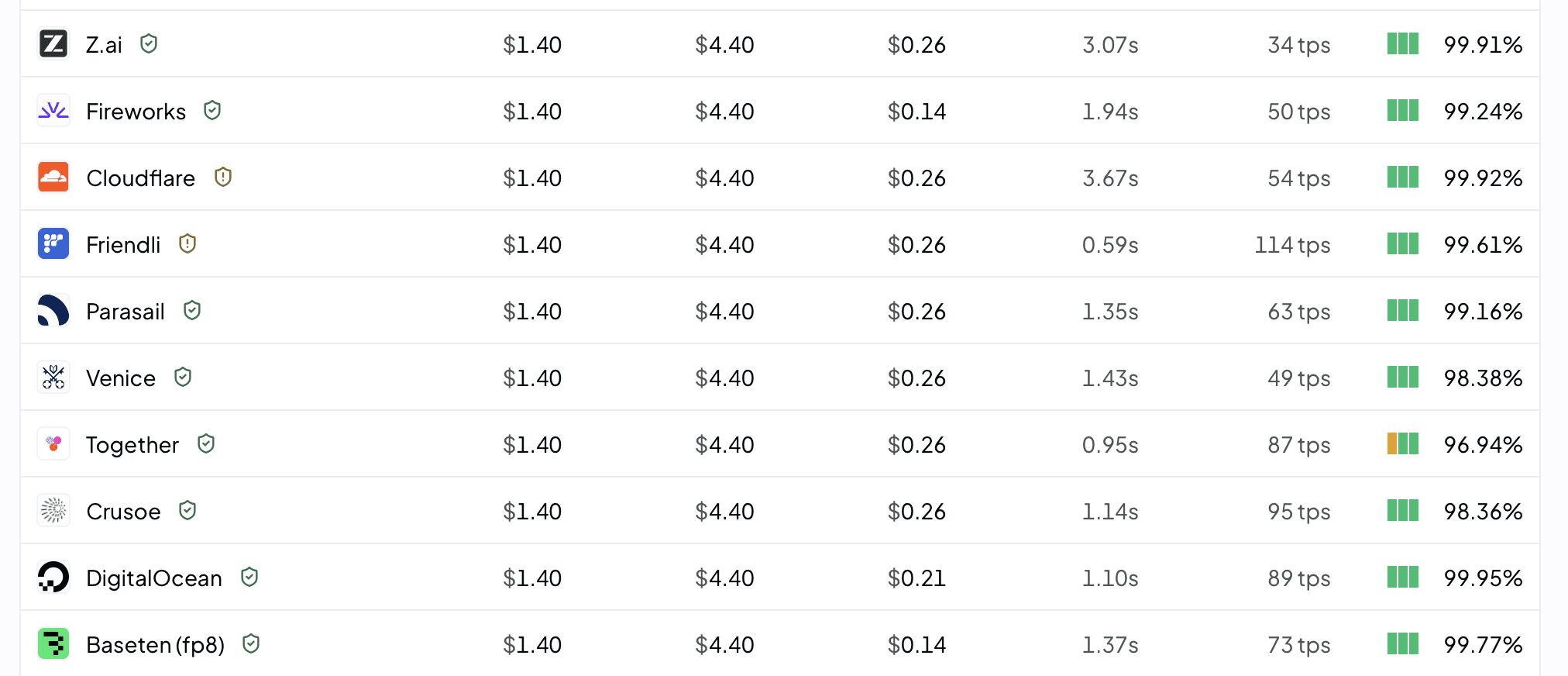Click the Baseten 99.77% uptime value
The height and width of the screenshot is (676, 1568).
coord(1483,645)
